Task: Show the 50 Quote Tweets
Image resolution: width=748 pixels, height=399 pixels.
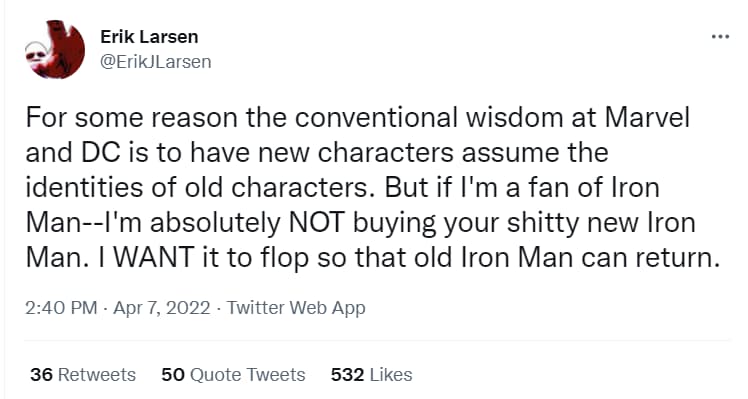Action: click(x=233, y=375)
